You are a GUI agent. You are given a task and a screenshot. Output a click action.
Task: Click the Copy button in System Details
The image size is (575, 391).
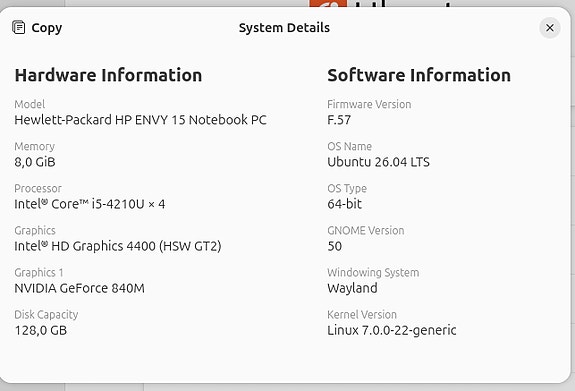point(37,28)
